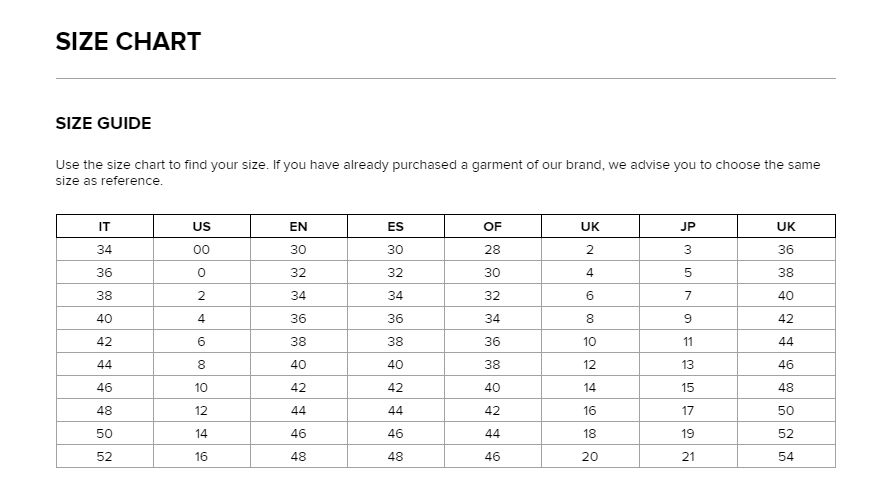Click the last-column UK size 54 cell
This screenshot has width=890, height=479.
tap(786, 456)
